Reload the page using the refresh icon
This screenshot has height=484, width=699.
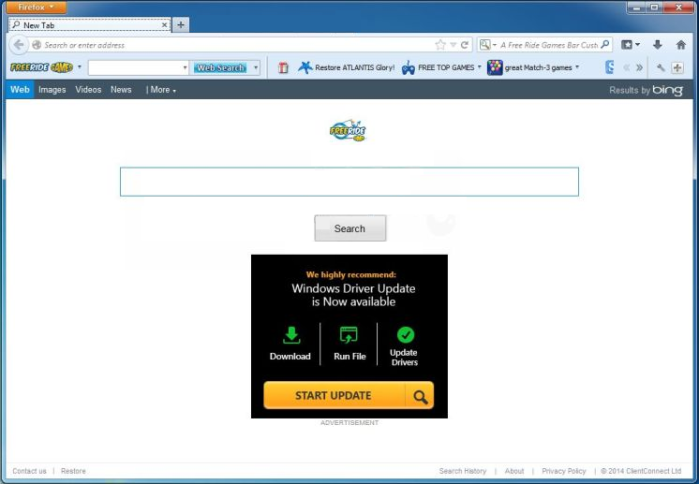coord(465,45)
